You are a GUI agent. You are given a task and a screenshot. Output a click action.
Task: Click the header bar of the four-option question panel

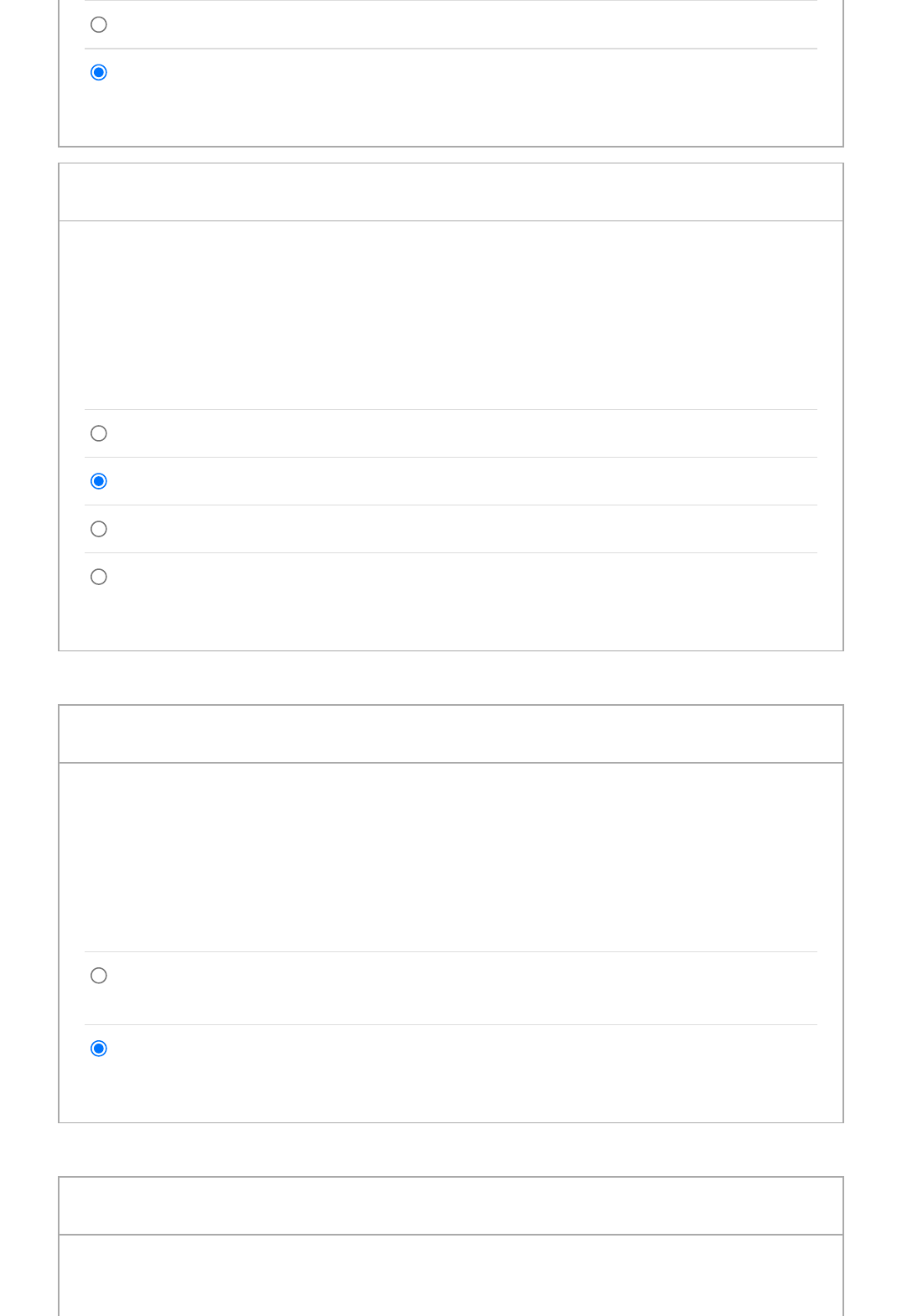[451, 192]
